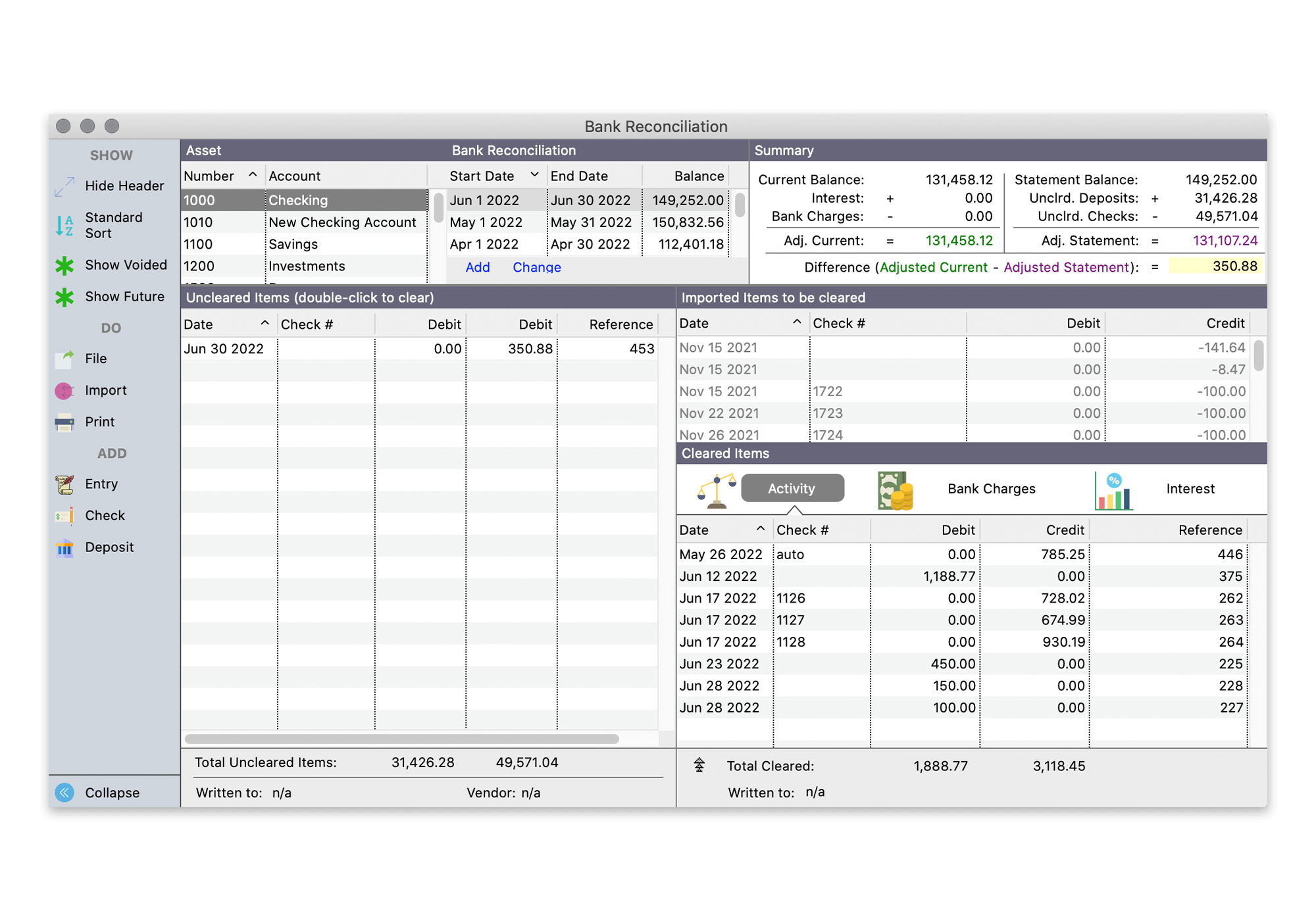Click the Add reconciliation link

click(478, 267)
